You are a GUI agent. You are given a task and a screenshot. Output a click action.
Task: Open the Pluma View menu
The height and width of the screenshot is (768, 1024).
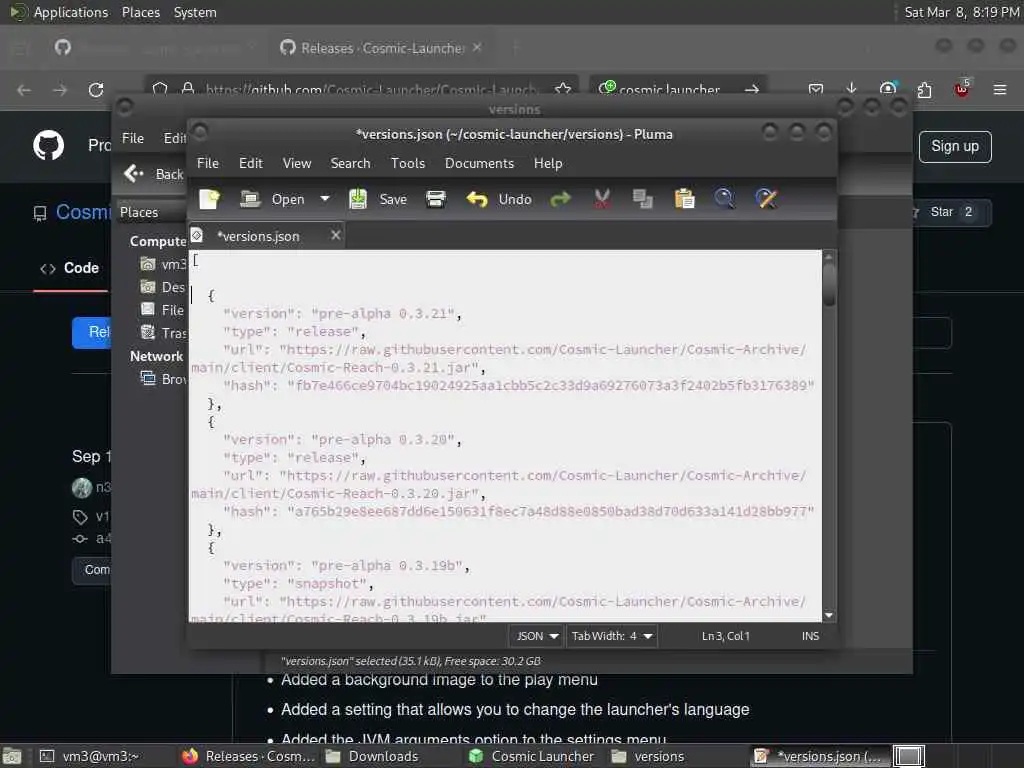click(296, 163)
